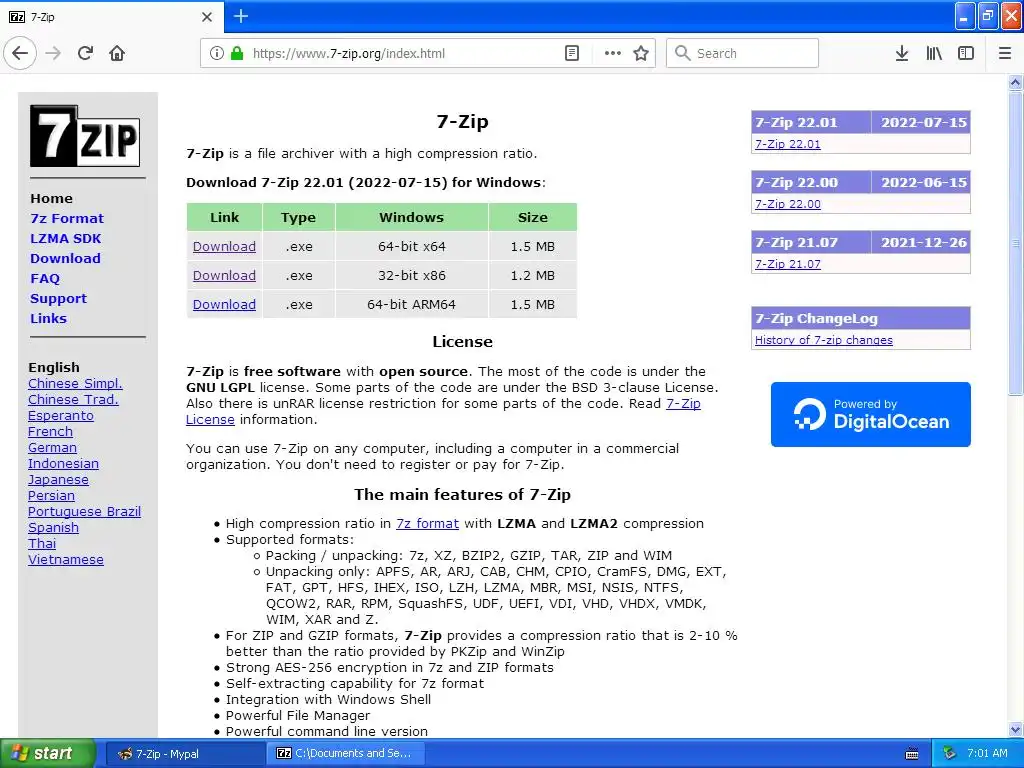The height and width of the screenshot is (768, 1024).
Task: Close the 7-Zip browser tab
Action: pyautogui.click(x=206, y=17)
